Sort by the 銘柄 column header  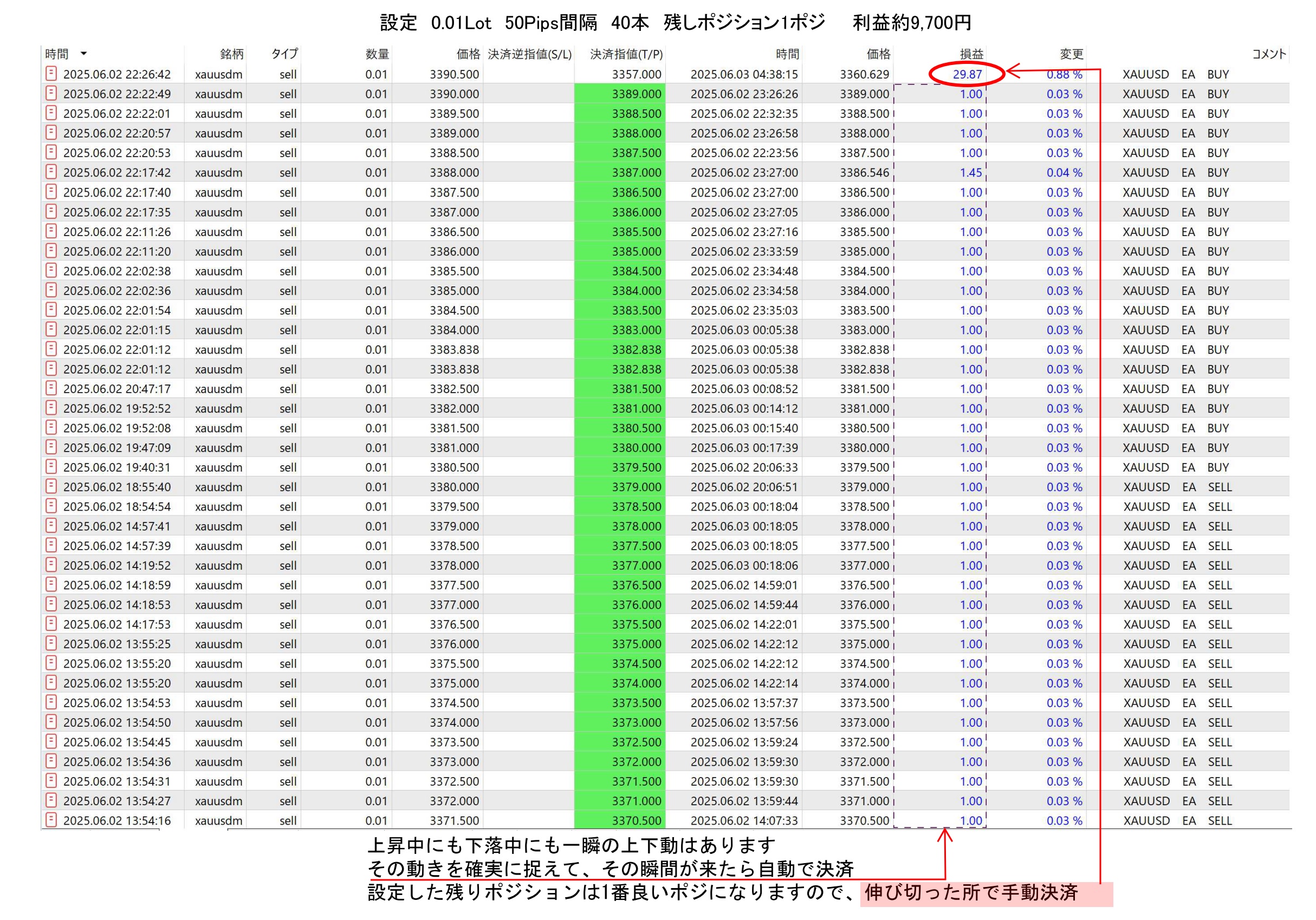[231, 54]
